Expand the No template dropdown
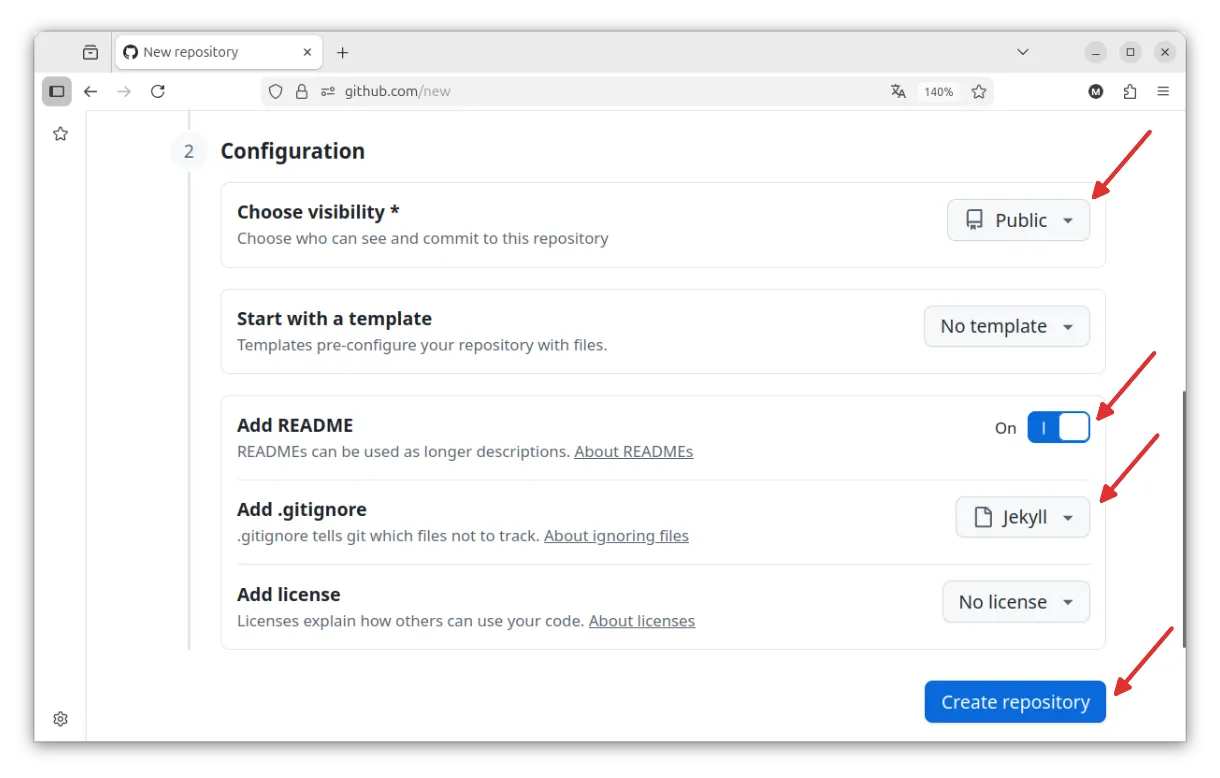This screenshot has height=778, width=1220. [x=1006, y=326]
